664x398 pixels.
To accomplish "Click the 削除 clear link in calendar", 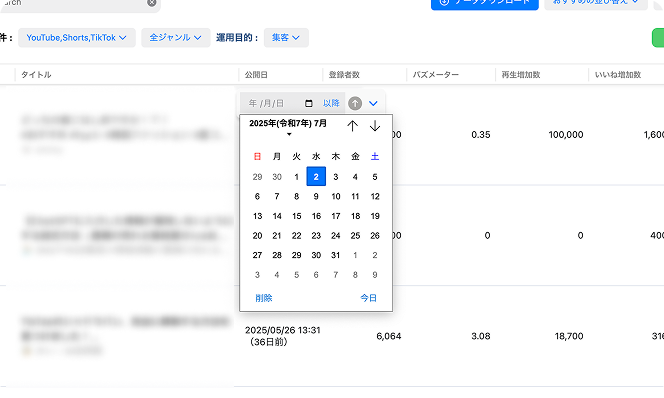I will (264, 298).
